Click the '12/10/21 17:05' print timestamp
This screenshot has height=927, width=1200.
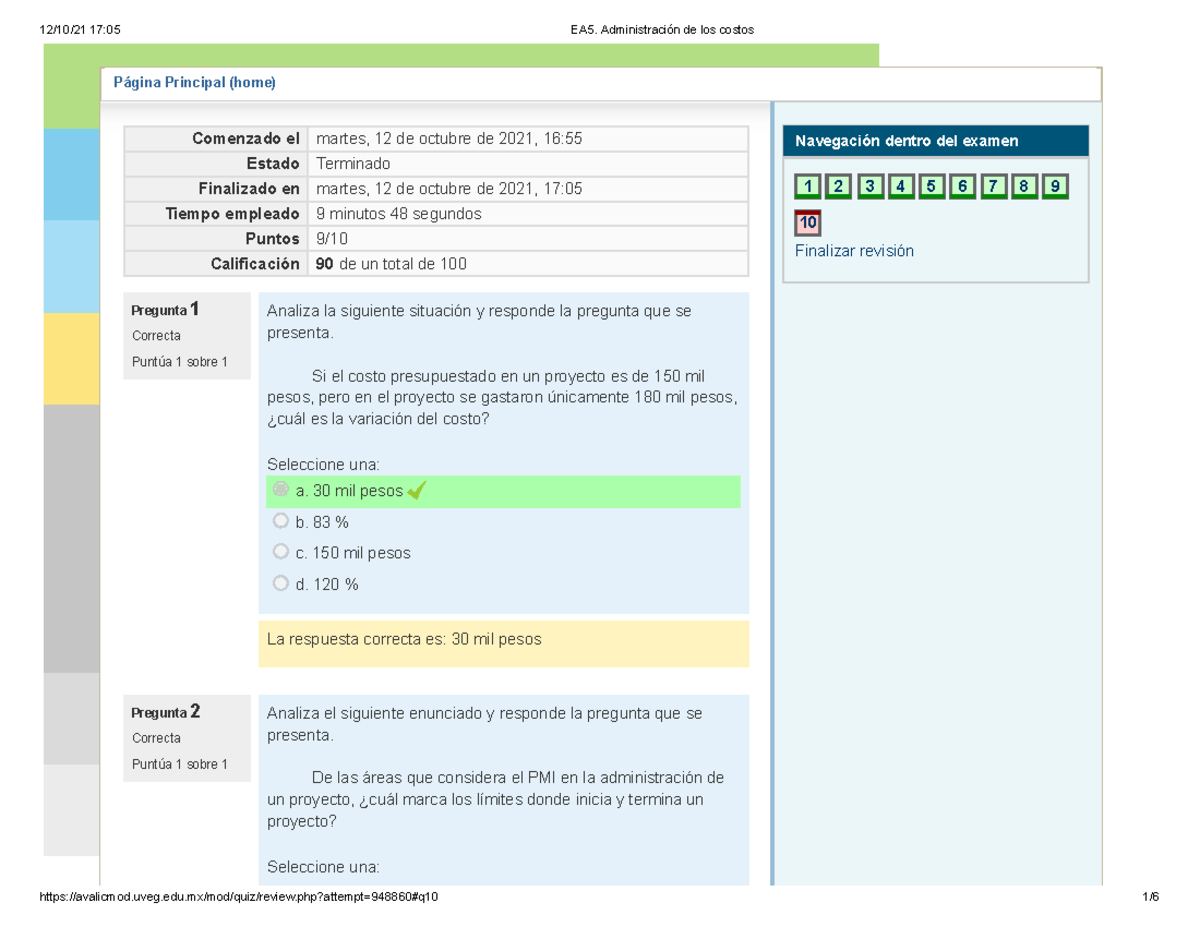pyautogui.click(x=80, y=29)
